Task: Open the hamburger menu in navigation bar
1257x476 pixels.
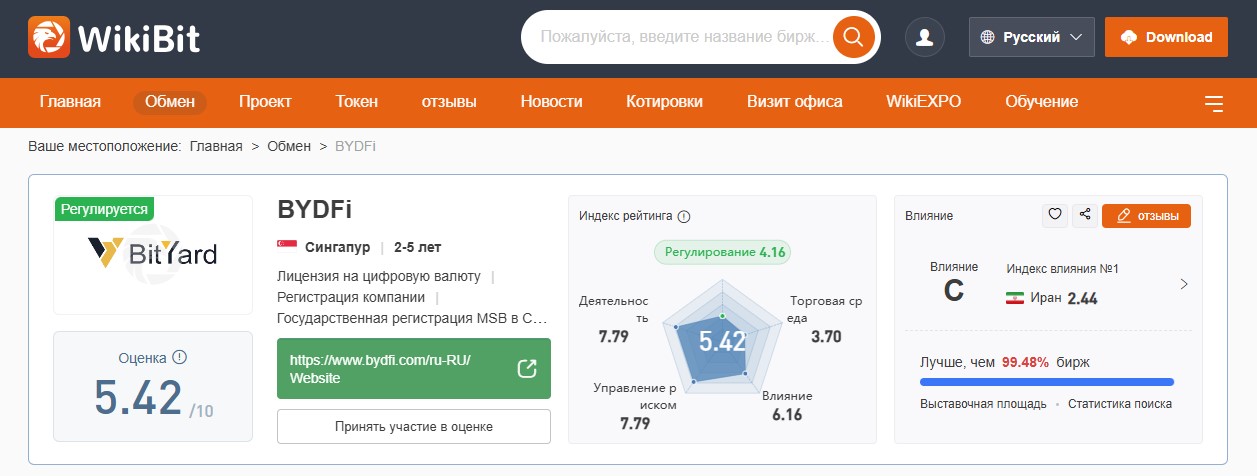Action: click(x=1214, y=102)
